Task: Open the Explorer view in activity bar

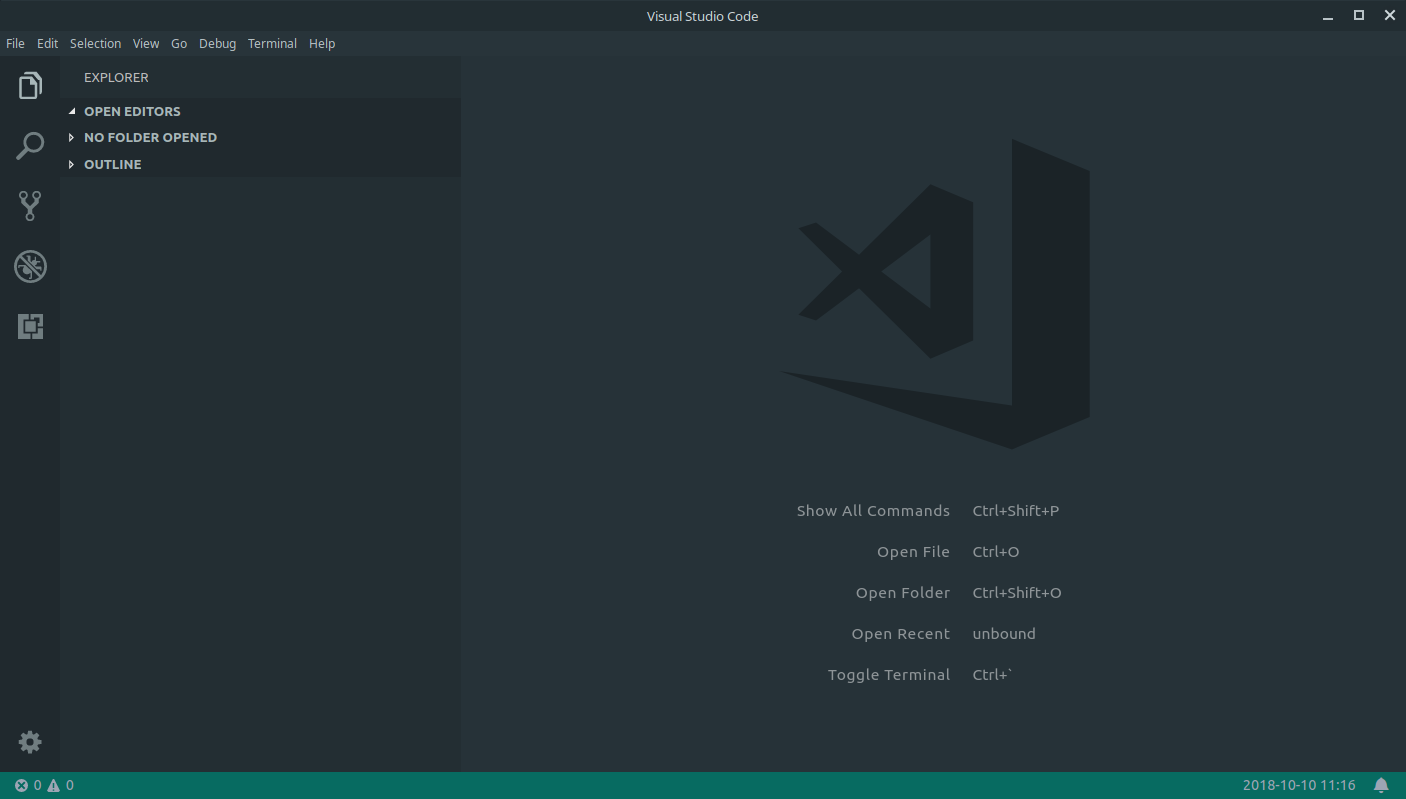Action: click(x=30, y=86)
